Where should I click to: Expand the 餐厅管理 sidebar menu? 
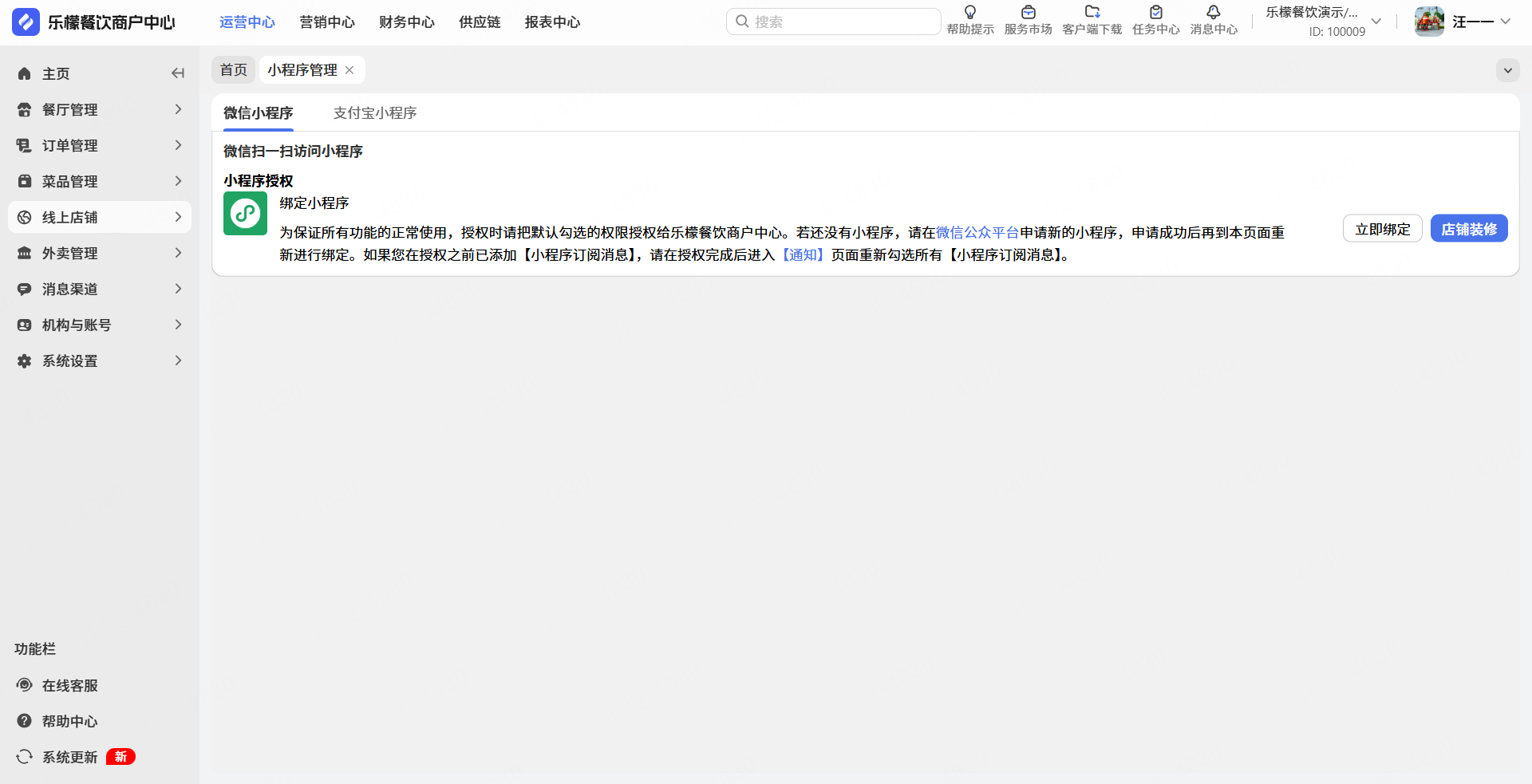(100, 109)
